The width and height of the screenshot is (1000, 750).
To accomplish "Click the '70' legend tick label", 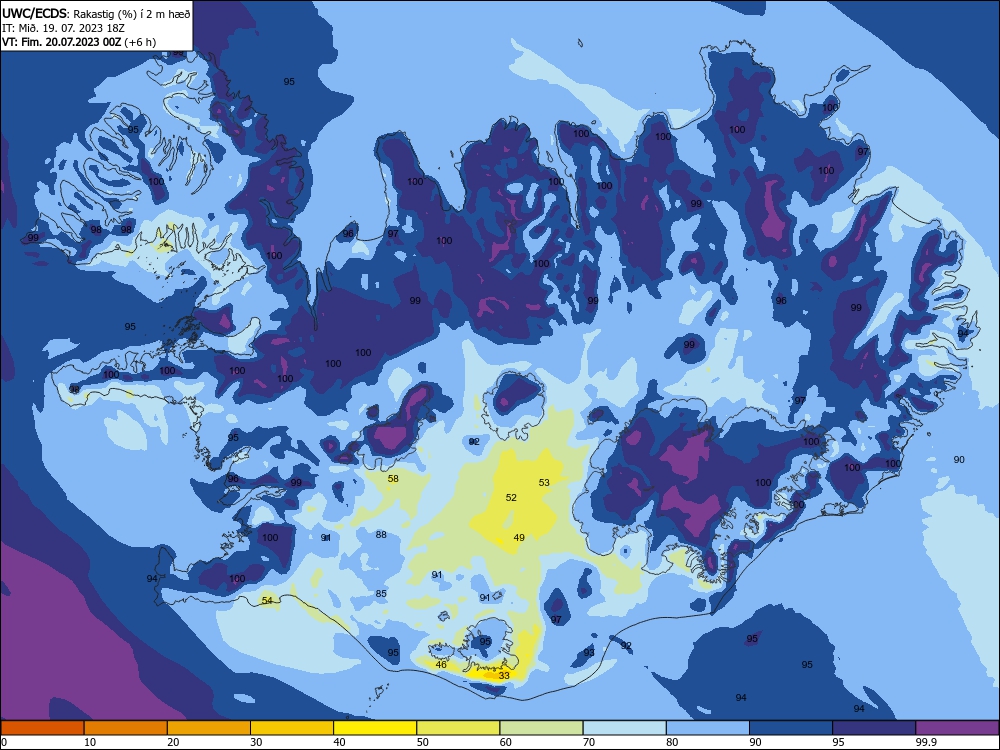I will pyautogui.click(x=589, y=742).
